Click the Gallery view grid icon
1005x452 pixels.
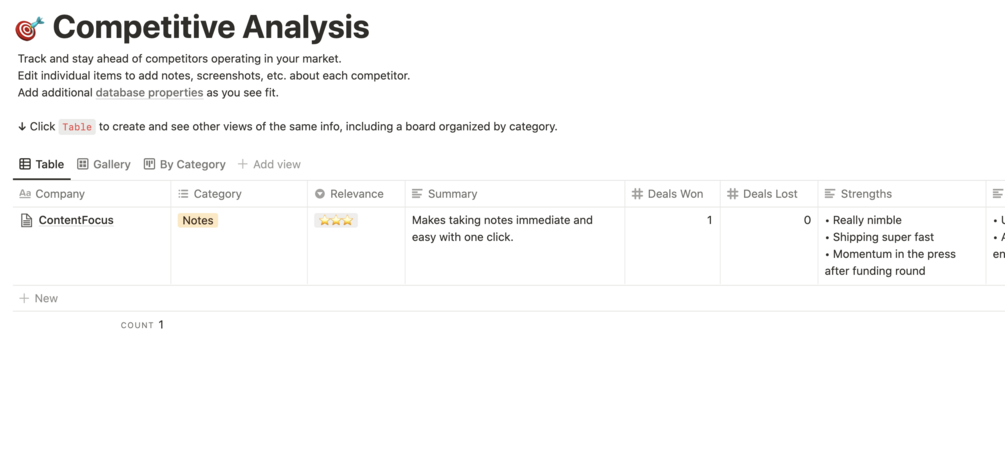83,164
